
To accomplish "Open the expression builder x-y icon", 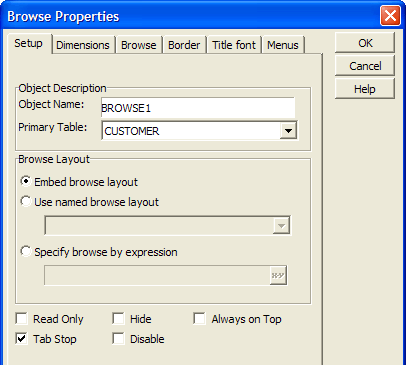I will point(278,275).
